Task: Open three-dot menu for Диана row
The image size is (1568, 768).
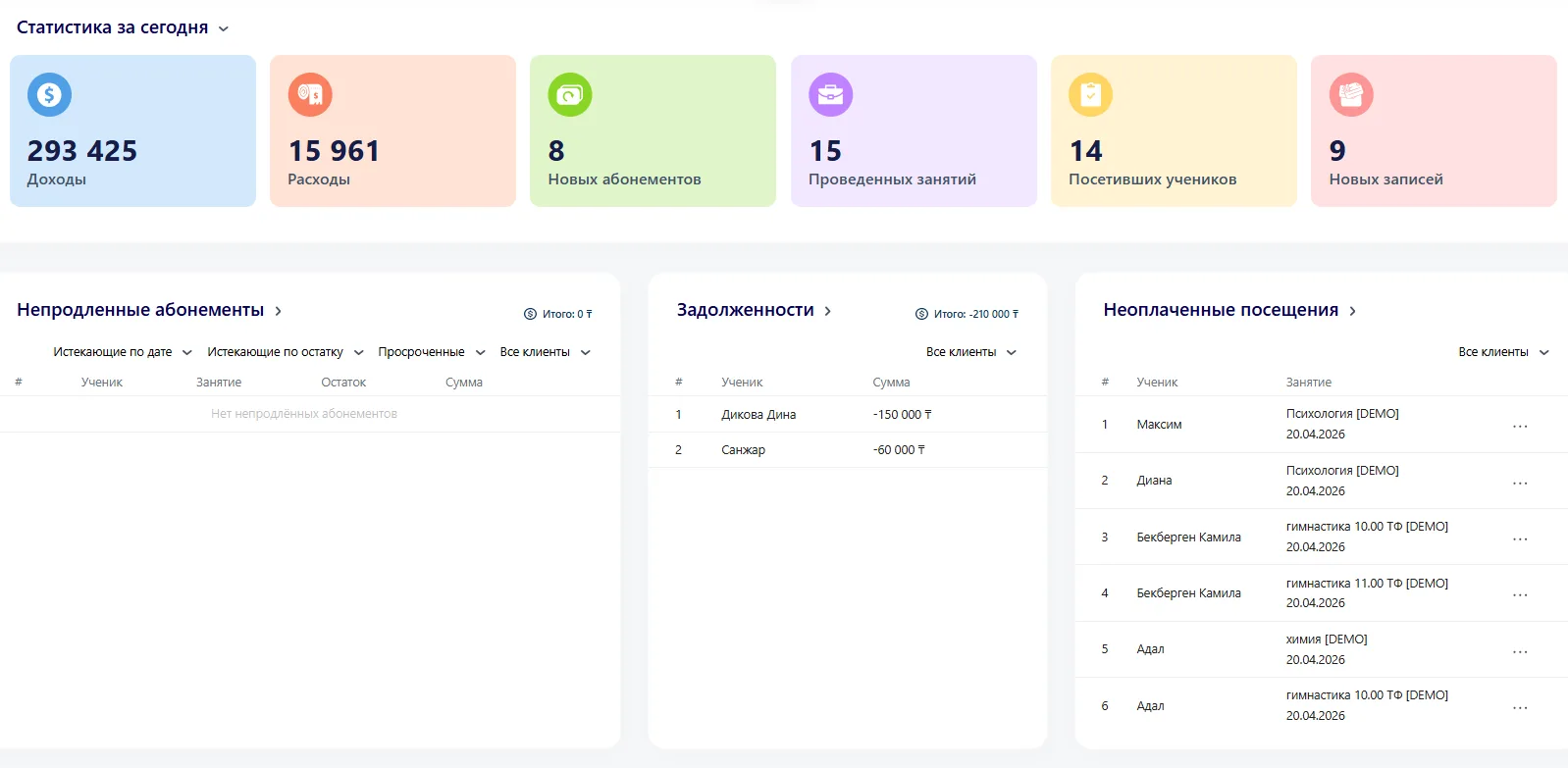Action: 1520,482
